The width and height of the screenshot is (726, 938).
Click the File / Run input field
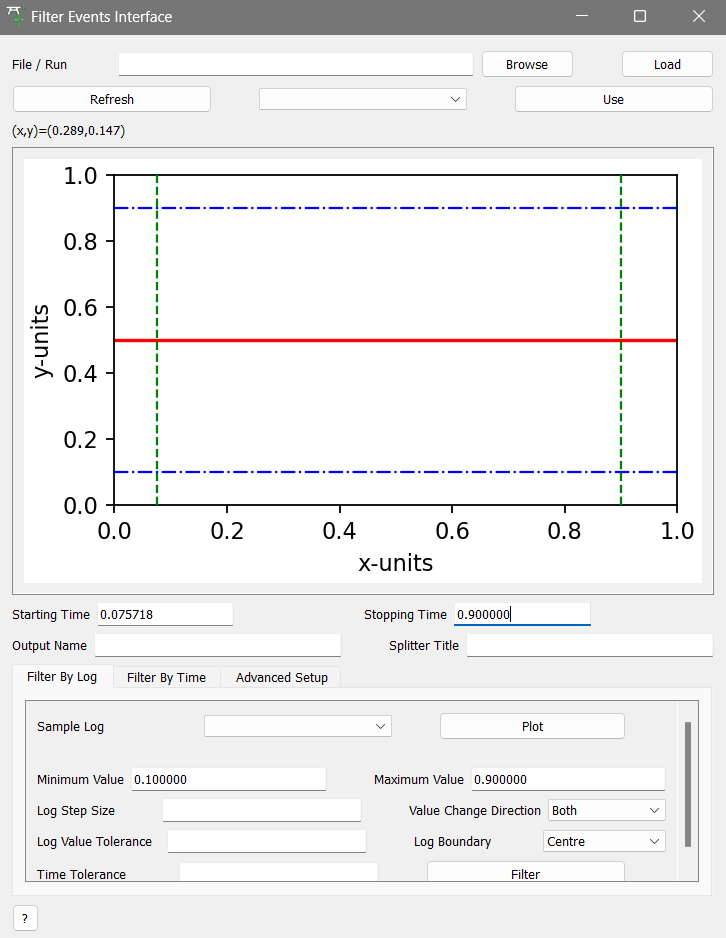(295, 64)
